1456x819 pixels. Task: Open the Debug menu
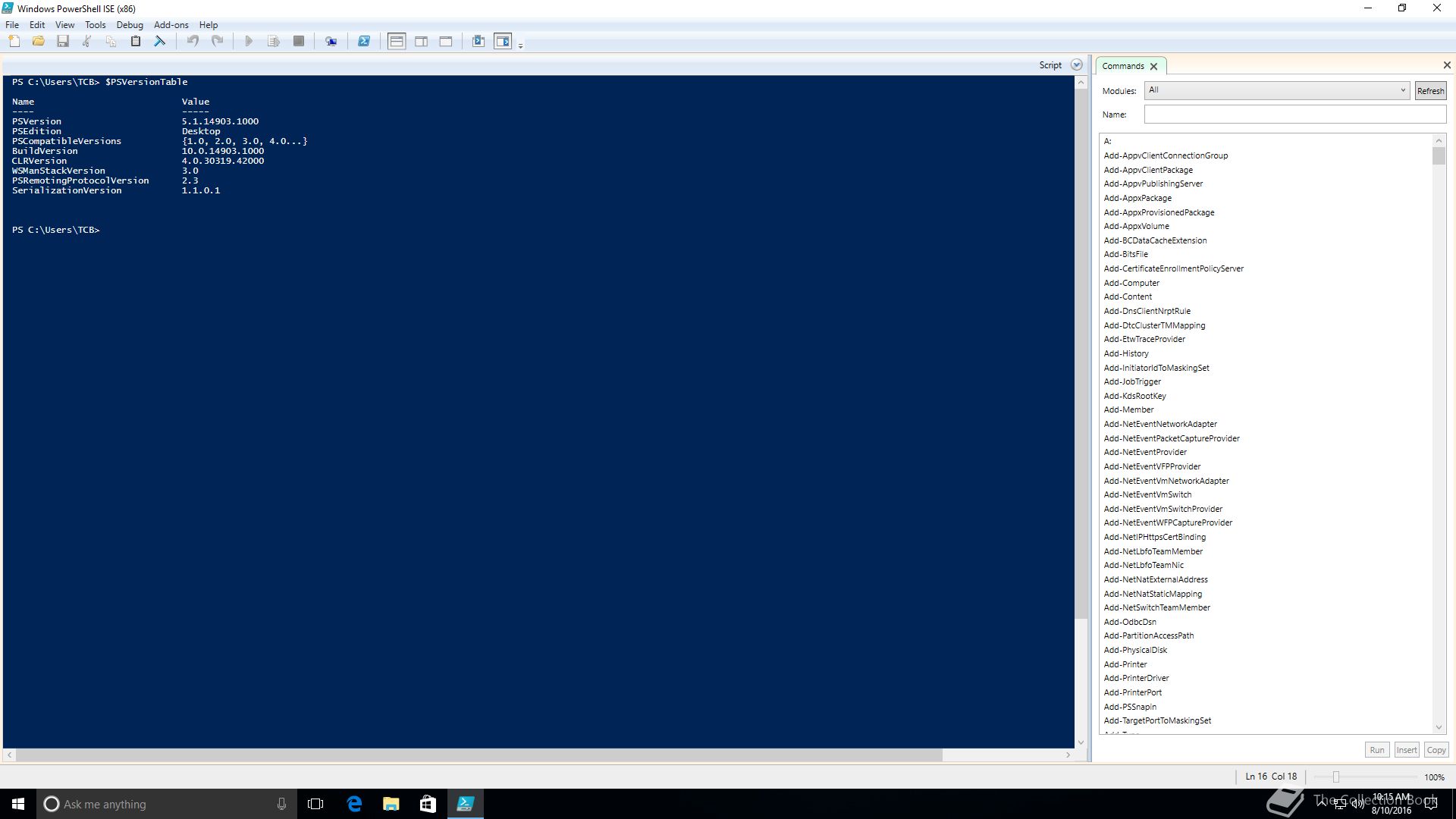coord(130,25)
